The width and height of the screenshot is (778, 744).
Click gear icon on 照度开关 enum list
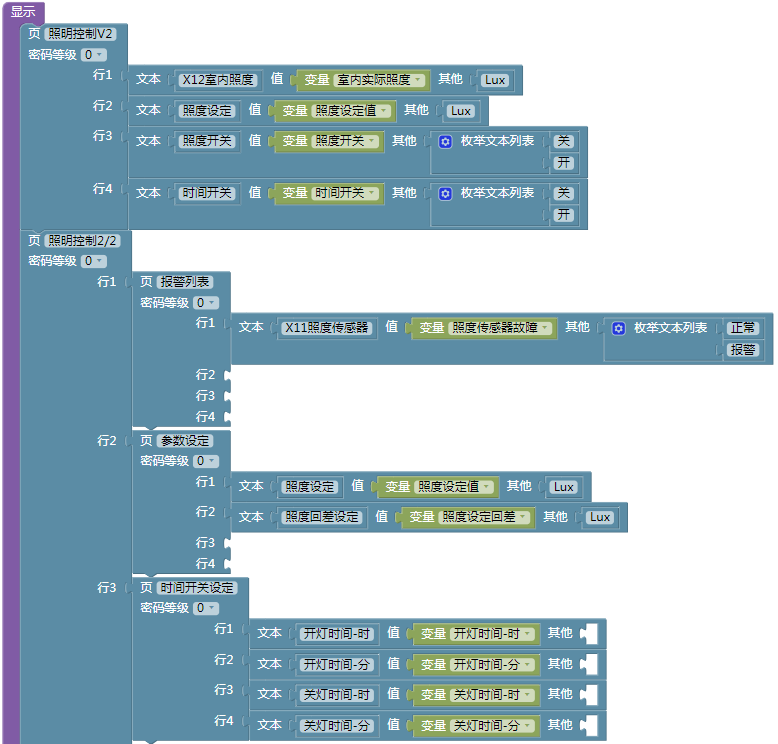pyautogui.click(x=445, y=142)
